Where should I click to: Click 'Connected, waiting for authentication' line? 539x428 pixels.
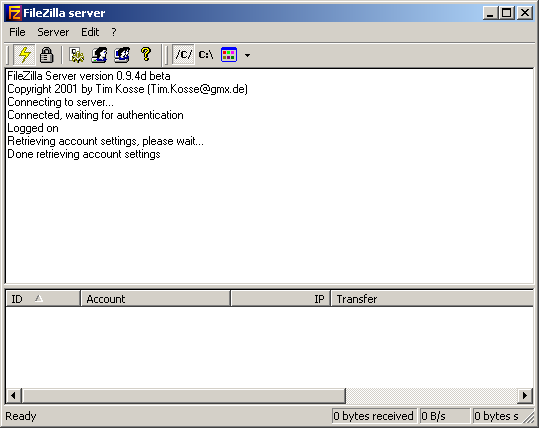click(95, 115)
